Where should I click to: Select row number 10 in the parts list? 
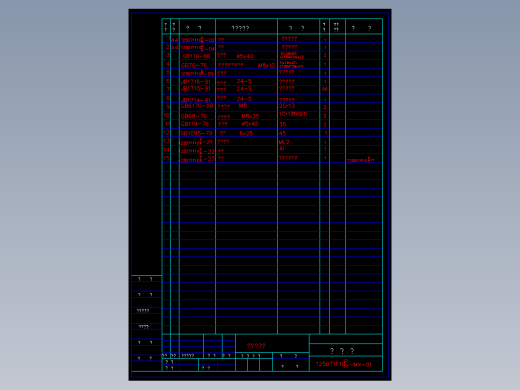[166, 115]
